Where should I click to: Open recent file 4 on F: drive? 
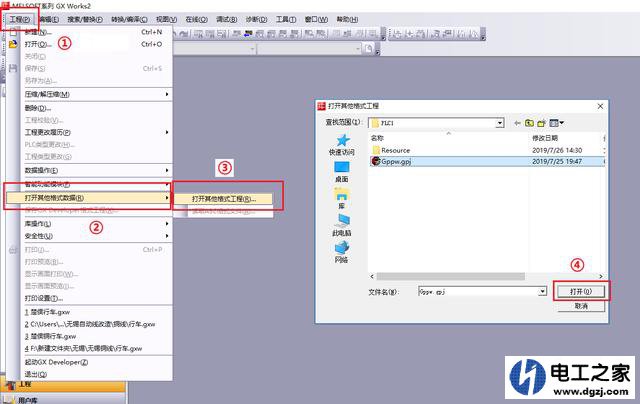[x=96, y=349]
